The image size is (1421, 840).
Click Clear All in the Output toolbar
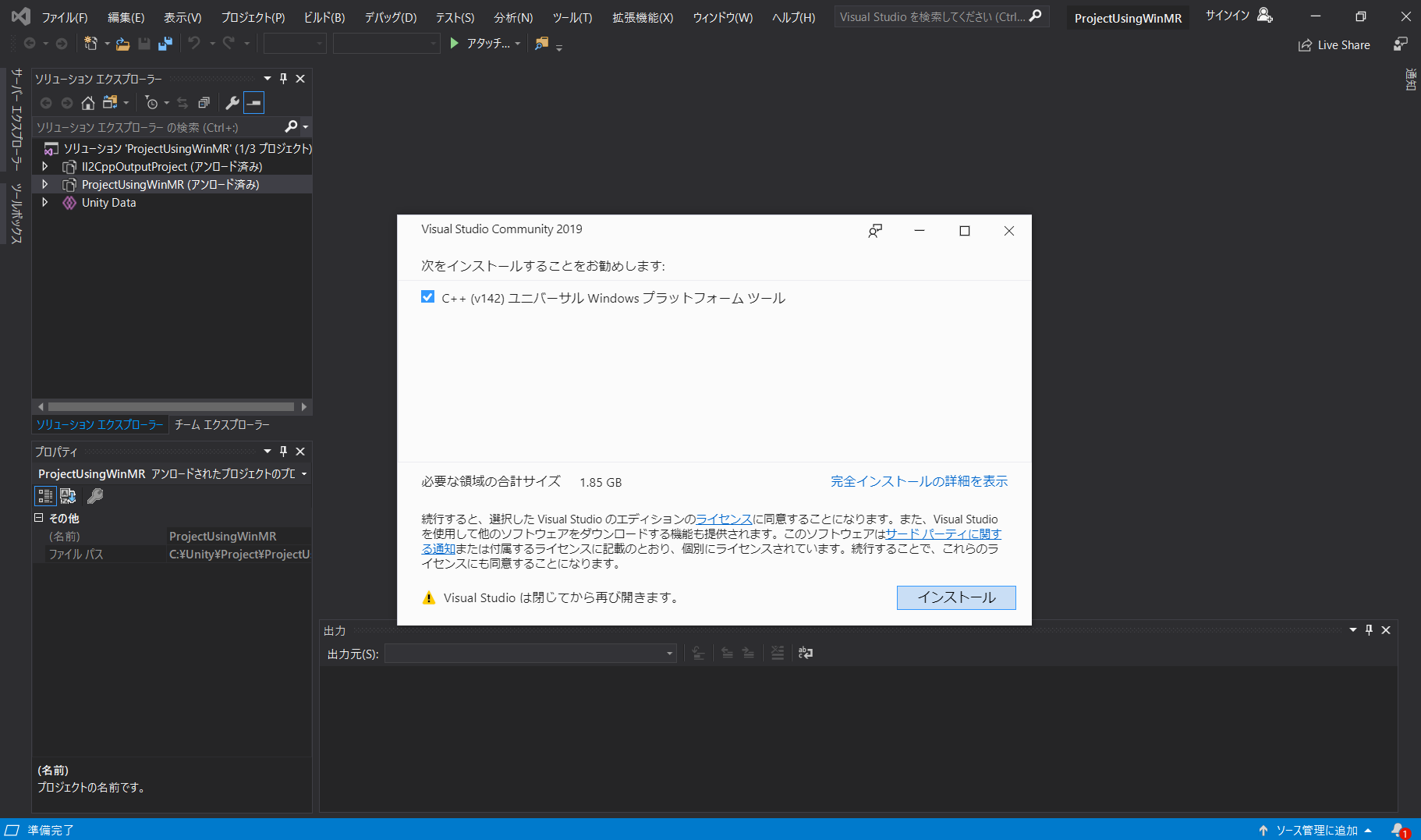[777, 653]
